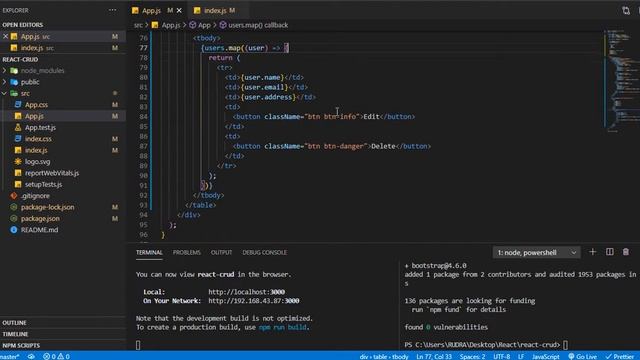Switch to the index.js editor tab
This screenshot has width=640, height=360.
point(215,11)
